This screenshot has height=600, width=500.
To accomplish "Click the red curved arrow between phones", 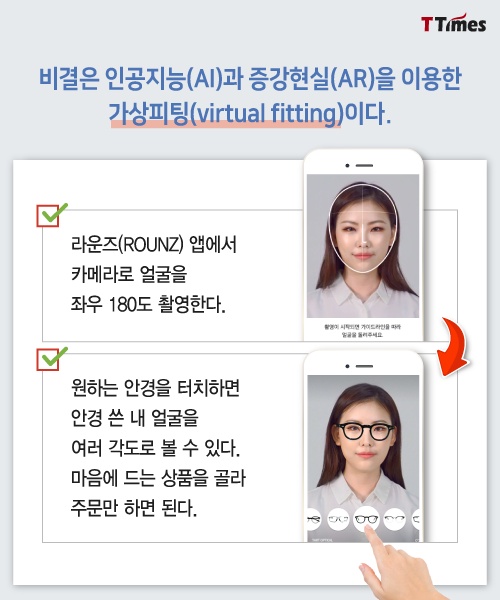I will pyautogui.click(x=454, y=347).
